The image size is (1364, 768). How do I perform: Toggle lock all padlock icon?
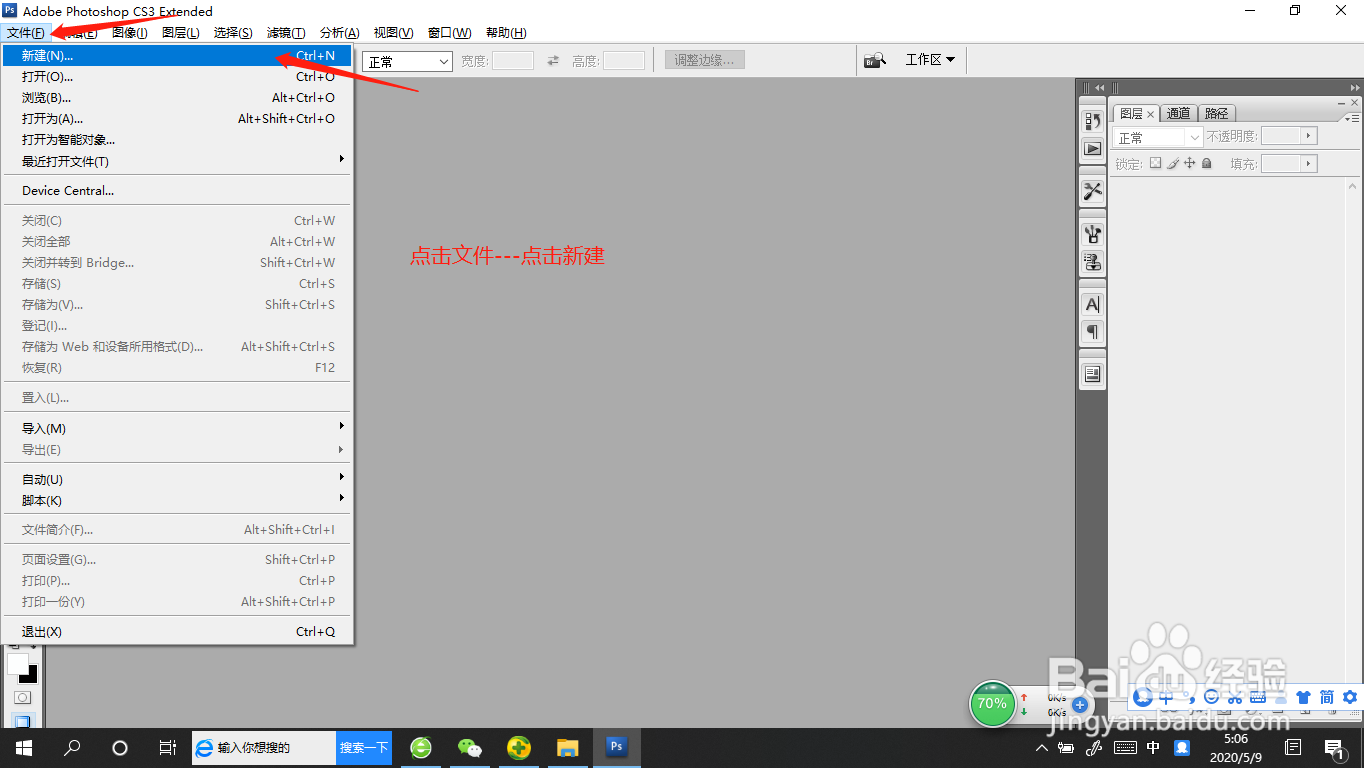1206,163
